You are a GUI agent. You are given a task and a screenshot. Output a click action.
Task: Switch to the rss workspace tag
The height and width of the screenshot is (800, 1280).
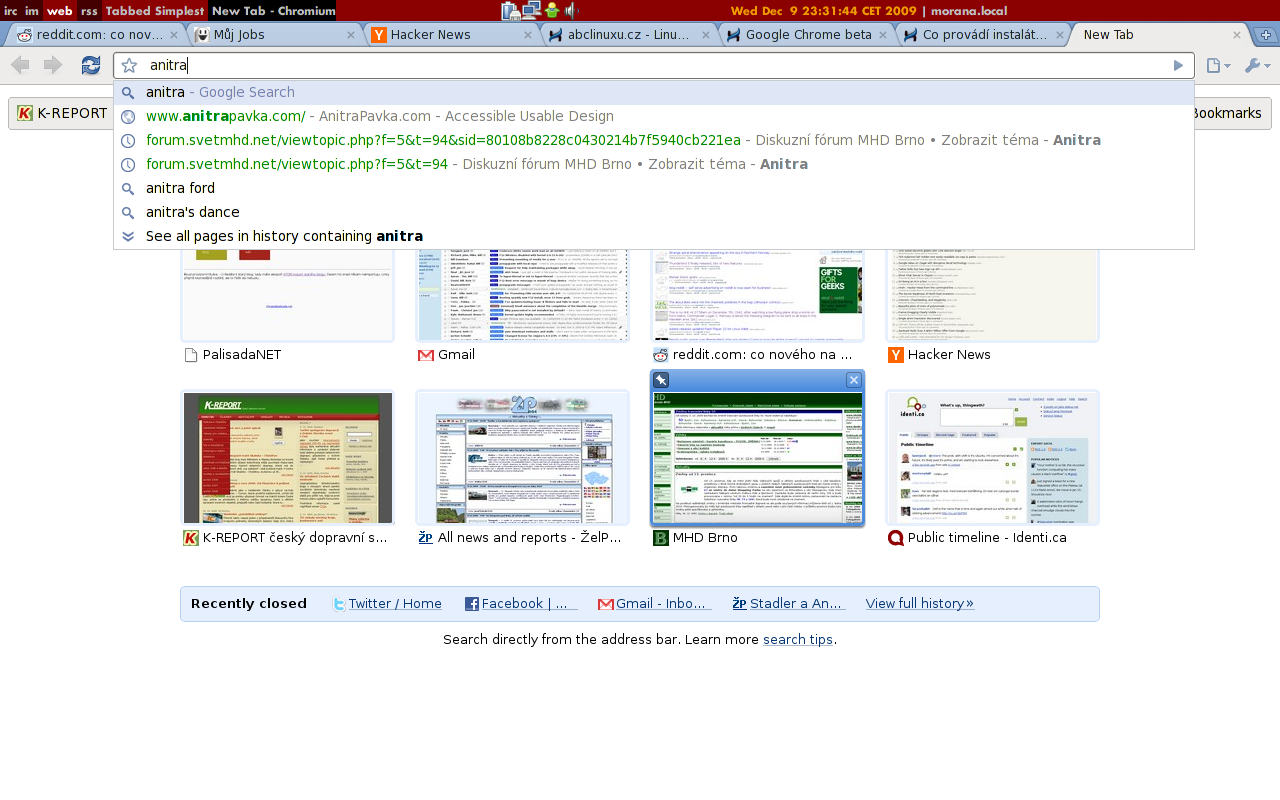89,11
